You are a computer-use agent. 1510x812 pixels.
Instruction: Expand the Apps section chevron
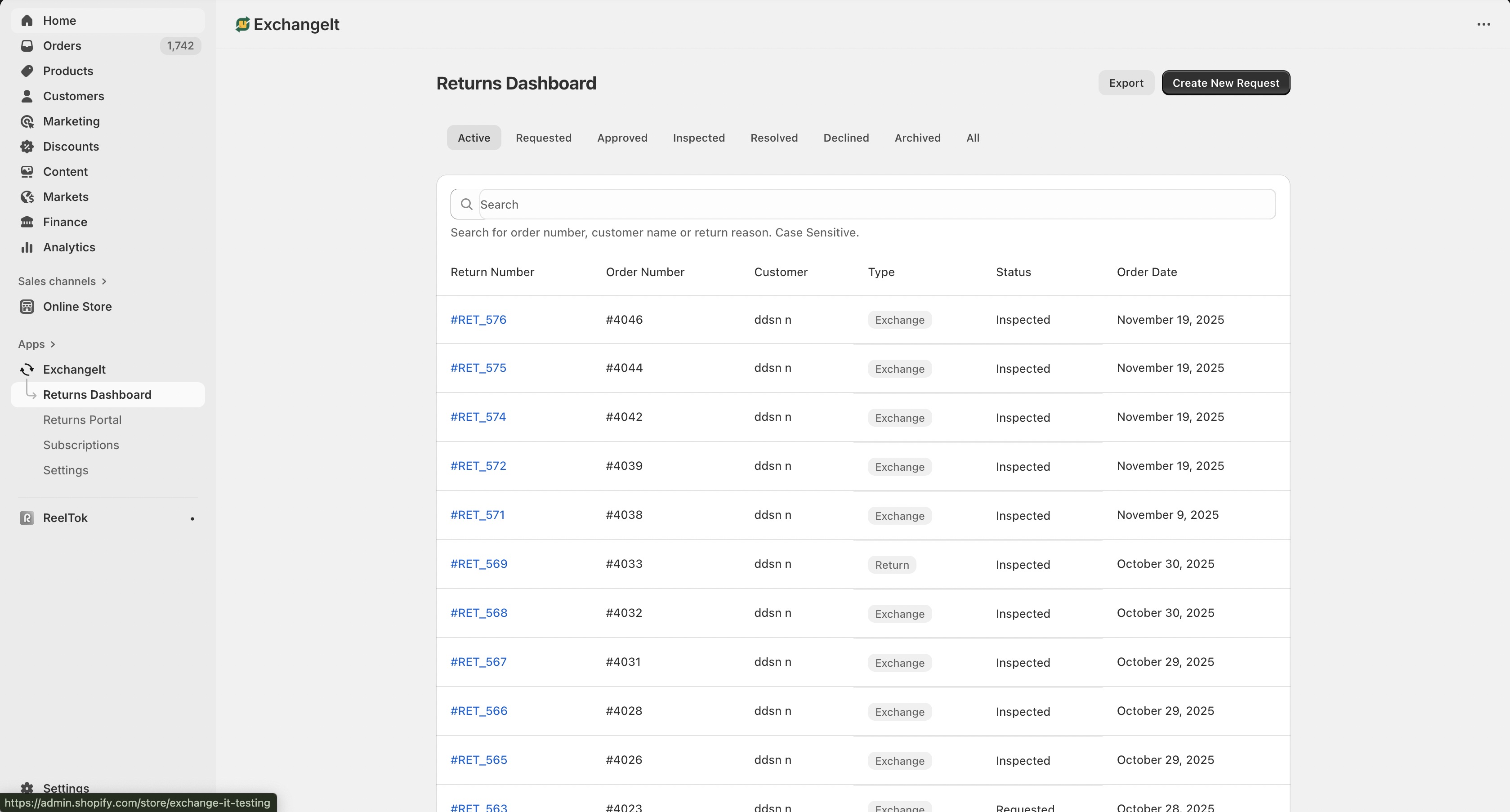tap(53, 344)
